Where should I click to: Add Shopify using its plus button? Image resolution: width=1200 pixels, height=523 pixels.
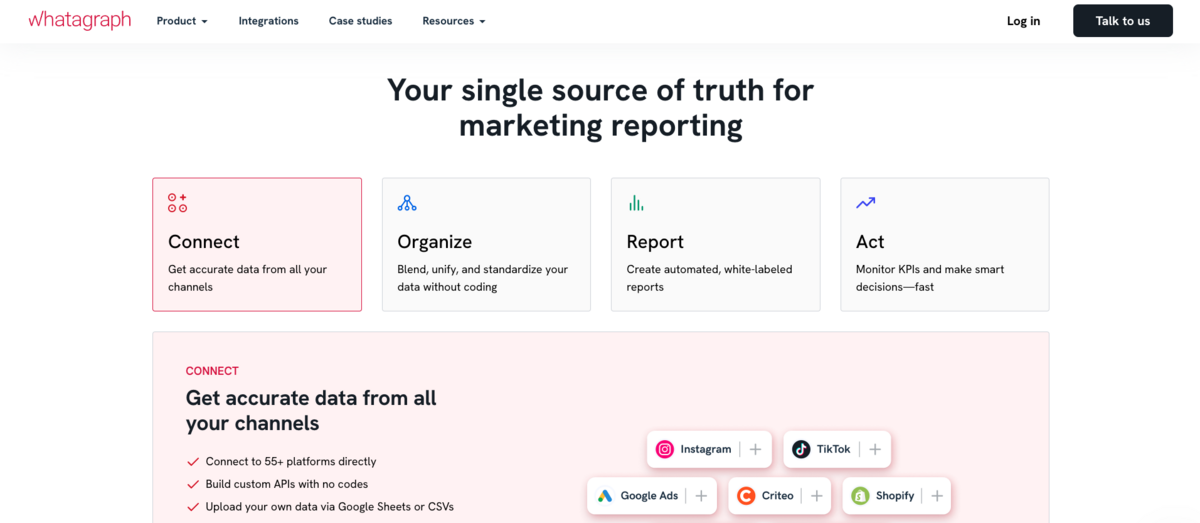(937, 496)
